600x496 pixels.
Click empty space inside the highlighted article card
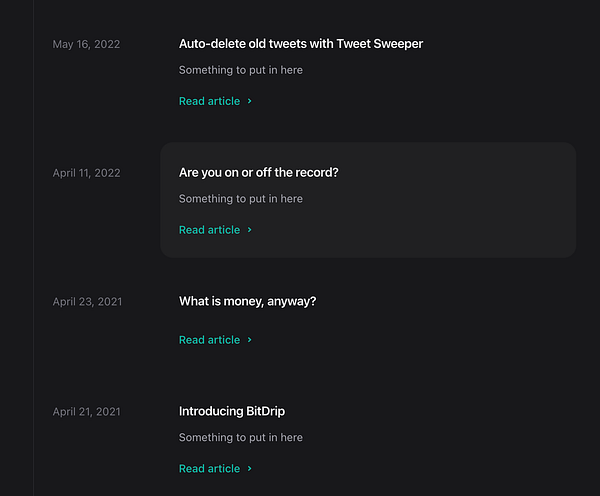pos(460,215)
